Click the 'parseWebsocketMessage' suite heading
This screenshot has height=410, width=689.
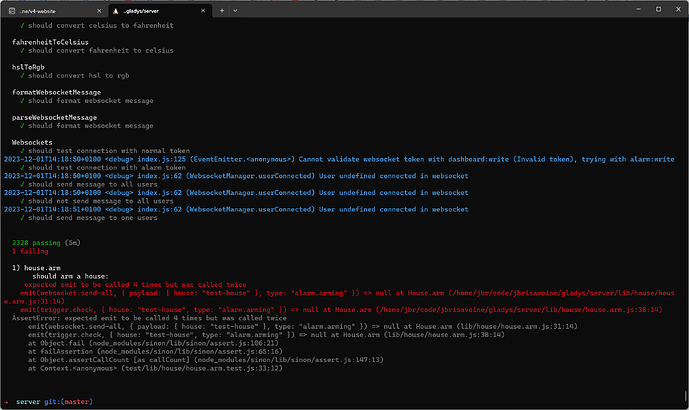click(x=54, y=117)
